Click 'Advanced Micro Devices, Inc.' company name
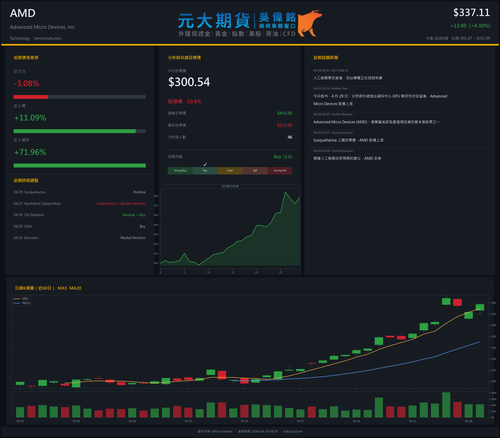The height and width of the screenshot is (438, 500). 43,27
